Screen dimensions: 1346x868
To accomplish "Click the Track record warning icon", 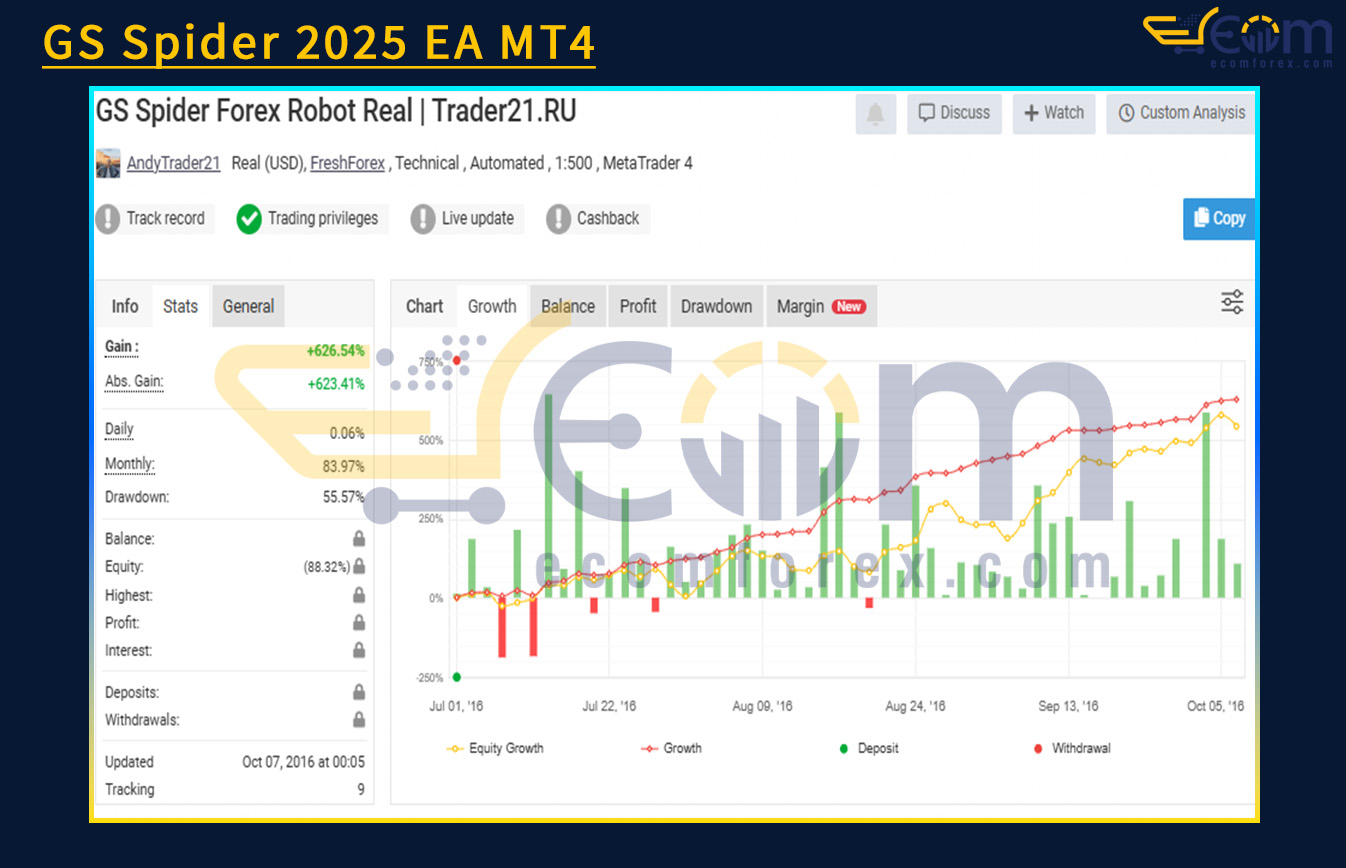I will [108, 219].
